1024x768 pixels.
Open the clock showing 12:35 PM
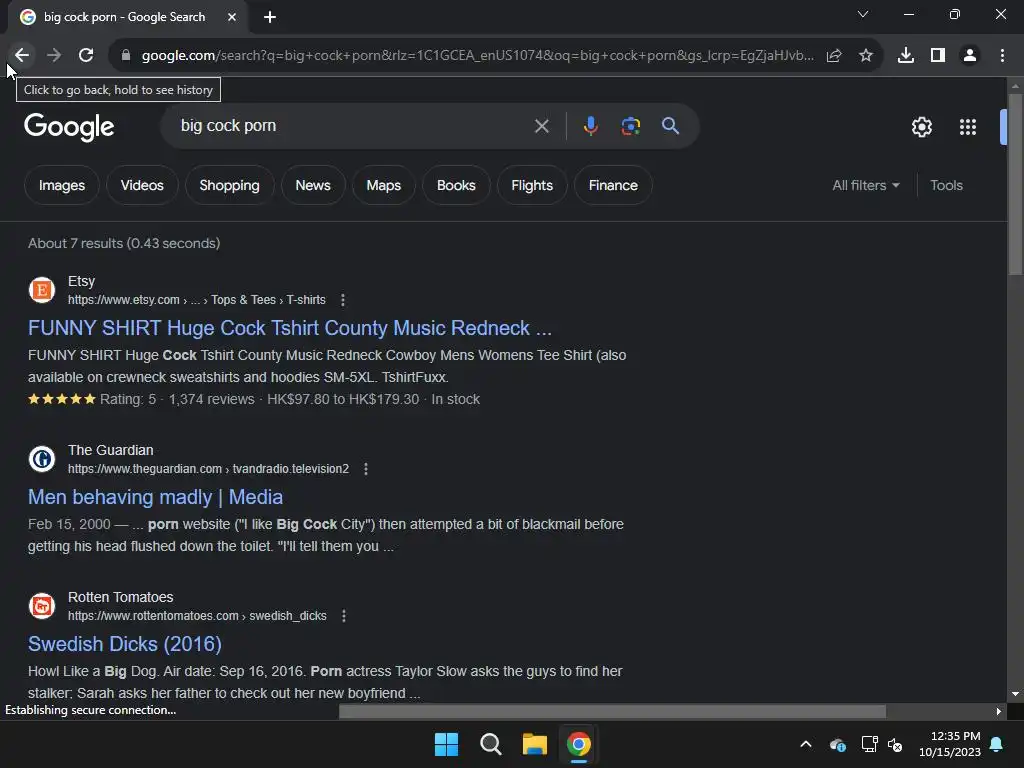[950, 744]
